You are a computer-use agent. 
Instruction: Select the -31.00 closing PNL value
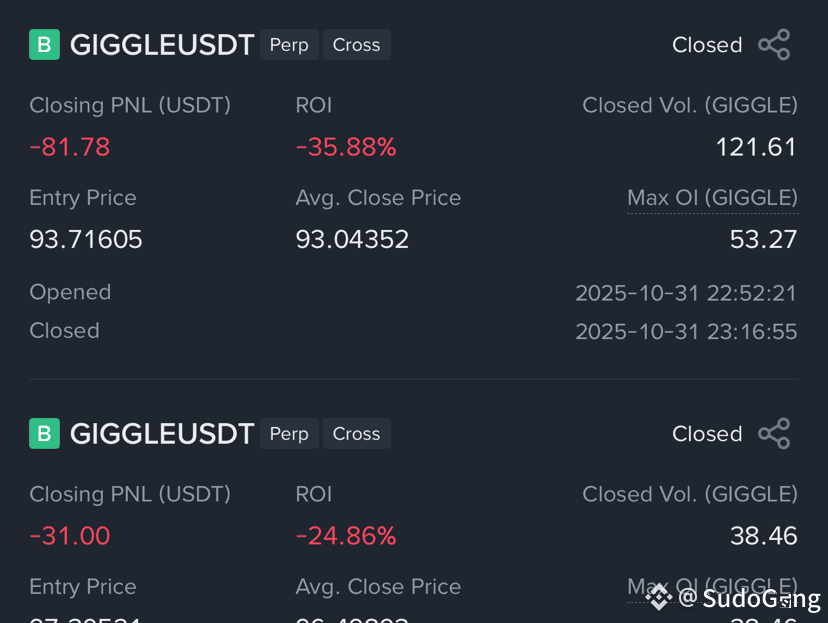point(70,536)
